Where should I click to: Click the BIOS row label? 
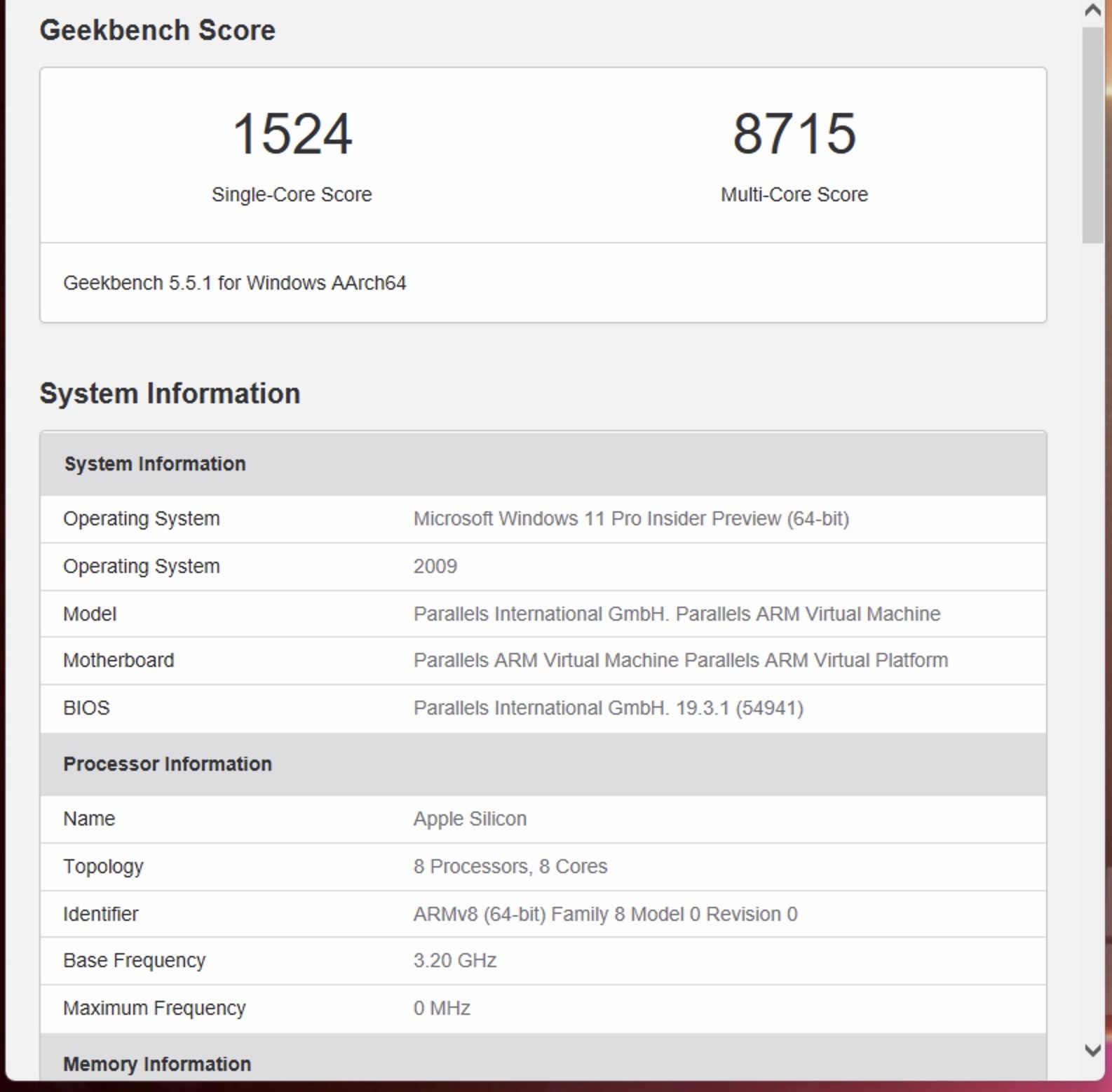click(x=86, y=708)
